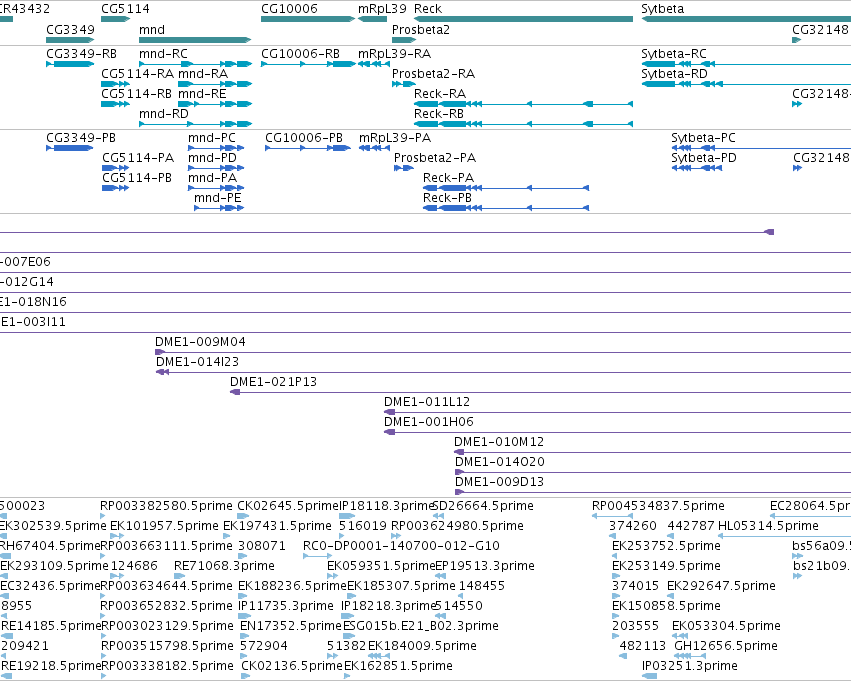Click the mRpL39 gene label

click(382, 9)
